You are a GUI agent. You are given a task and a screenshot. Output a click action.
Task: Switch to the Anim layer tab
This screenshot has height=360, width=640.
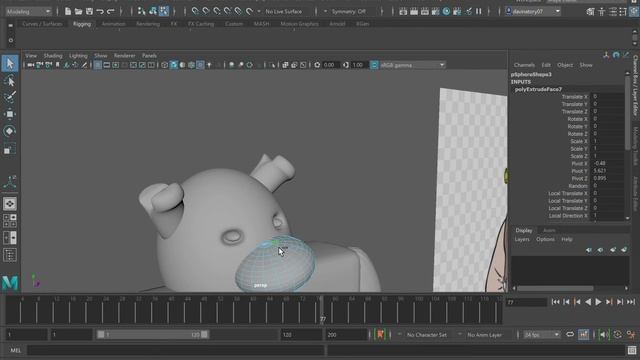coord(549,231)
